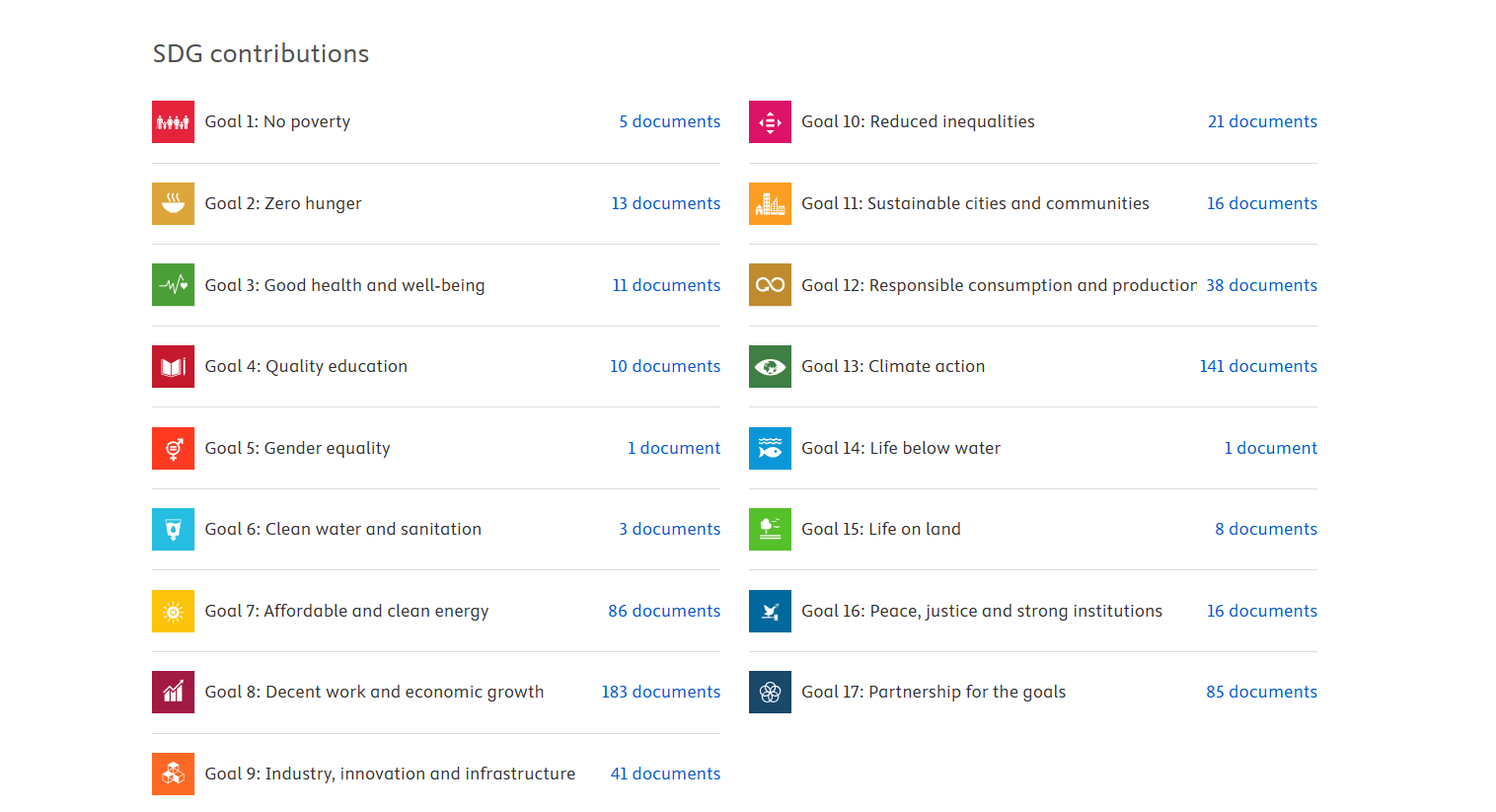Open the 141 documents link for Climate action
The image size is (1496, 812).
[1258, 366]
